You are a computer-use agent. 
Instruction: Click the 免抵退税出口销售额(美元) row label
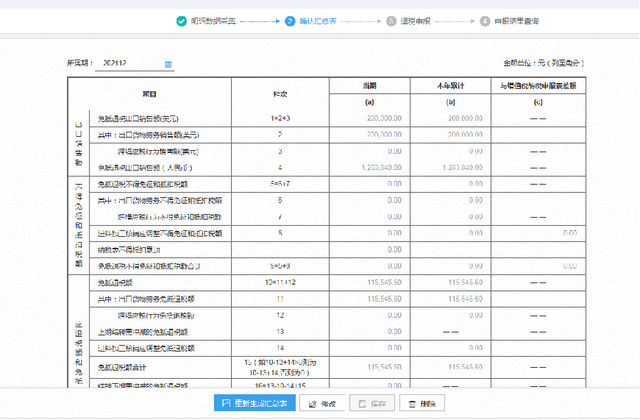click(x=138, y=119)
